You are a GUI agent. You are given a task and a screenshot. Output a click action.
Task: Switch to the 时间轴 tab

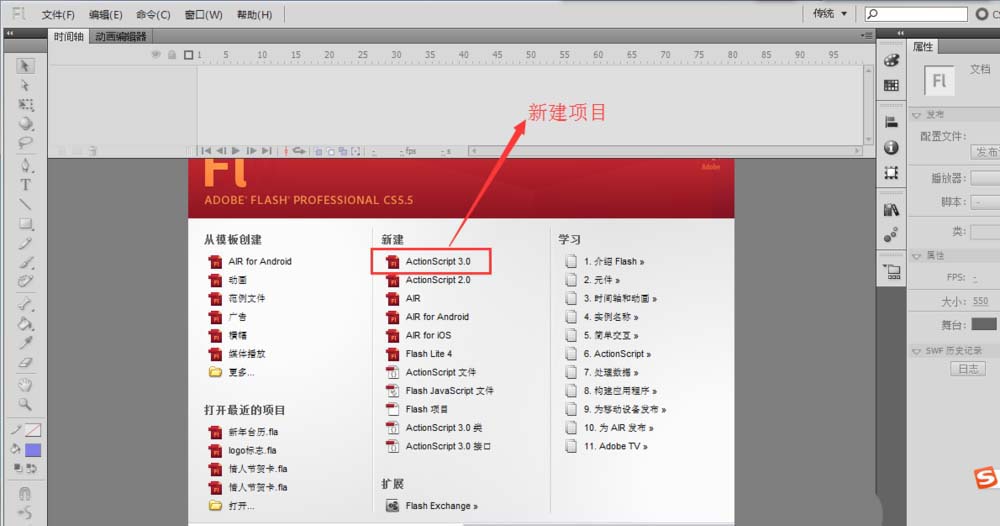(69, 36)
